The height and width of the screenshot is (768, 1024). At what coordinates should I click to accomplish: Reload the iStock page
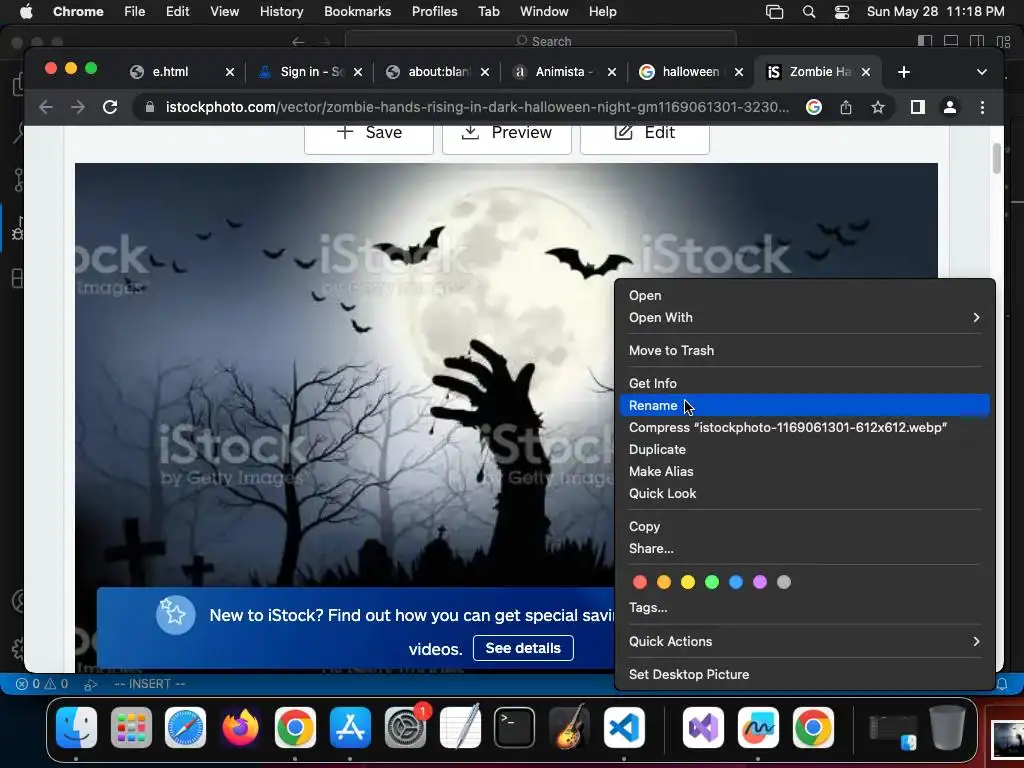110,107
